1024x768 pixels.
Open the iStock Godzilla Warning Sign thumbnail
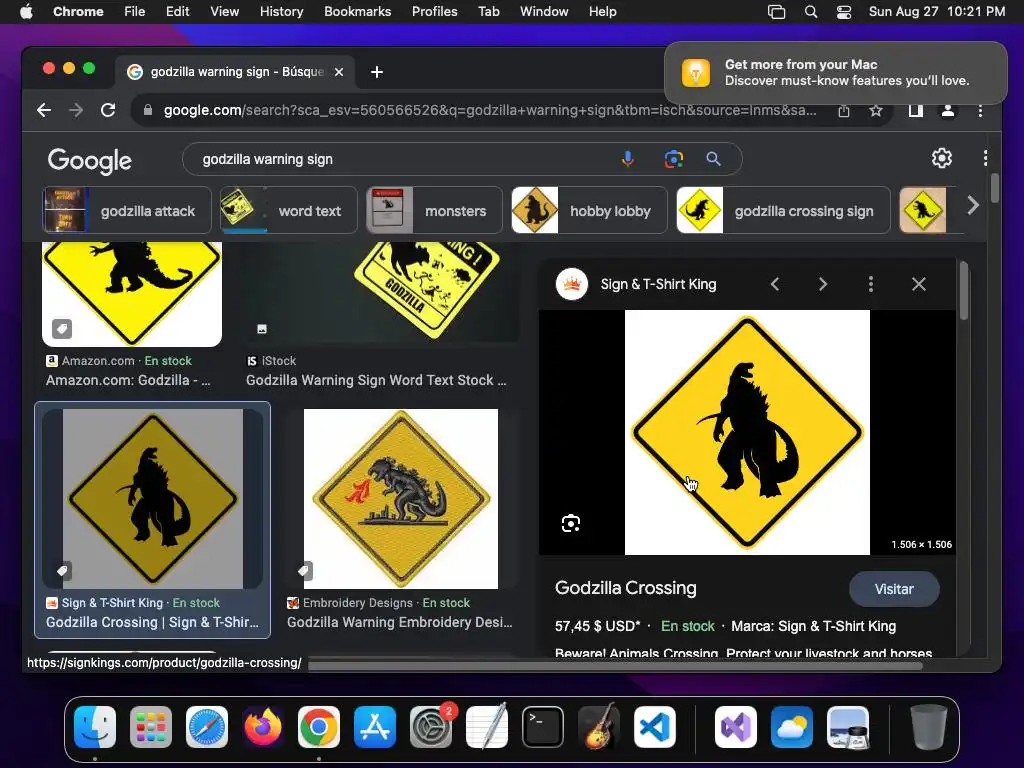[x=383, y=292]
